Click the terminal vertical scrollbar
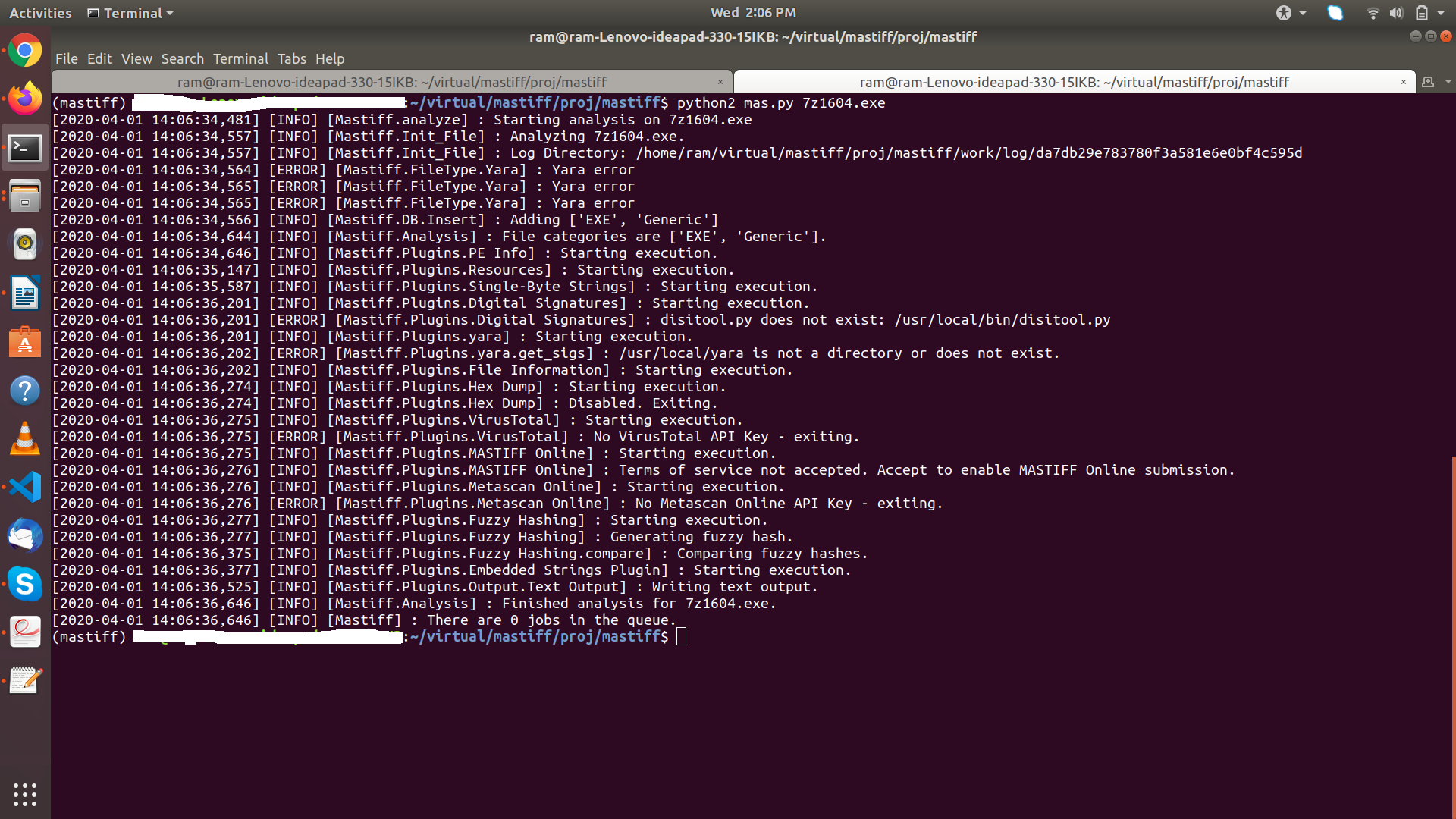 click(1452, 637)
